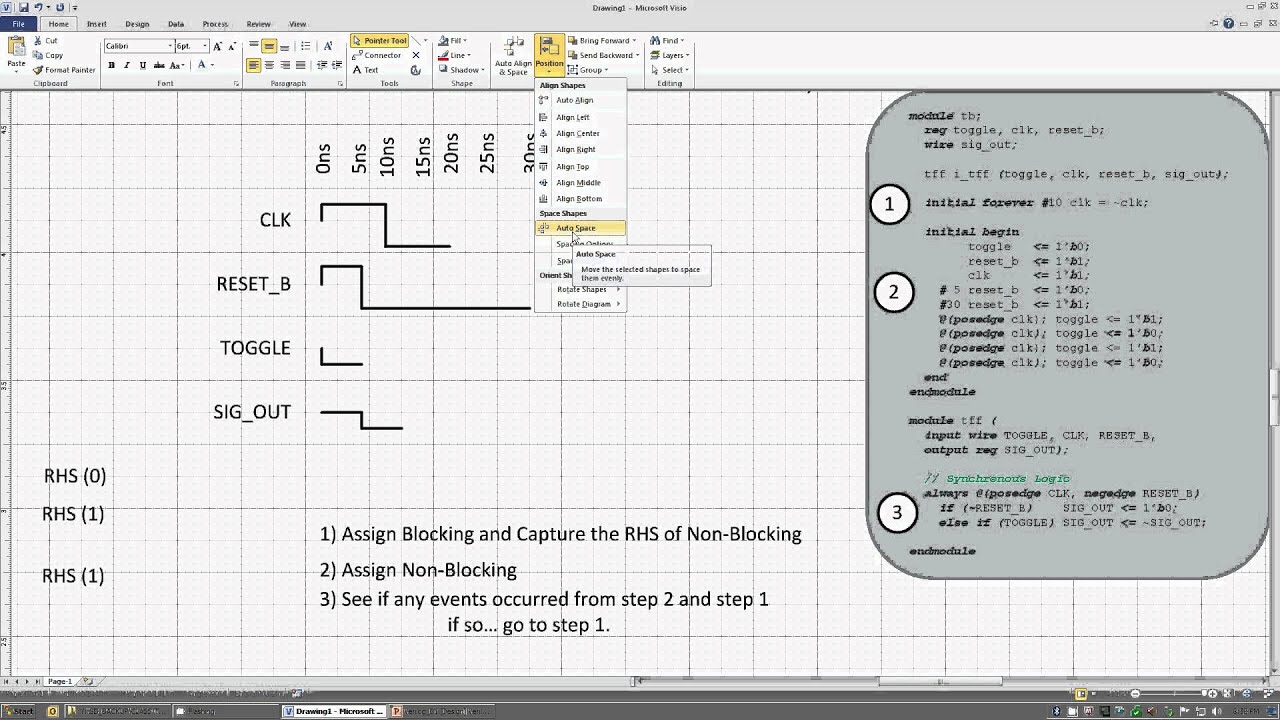The image size is (1280, 720).
Task: Open the Shadow dropdown
Action: pyautogui.click(x=461, y=70)
